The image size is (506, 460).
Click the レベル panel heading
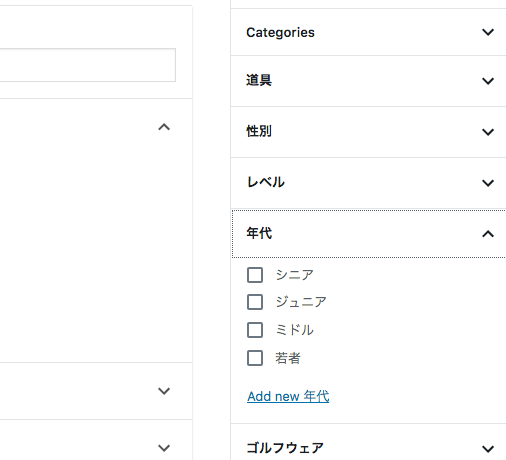pyautogui.click(x=266, y=182)
